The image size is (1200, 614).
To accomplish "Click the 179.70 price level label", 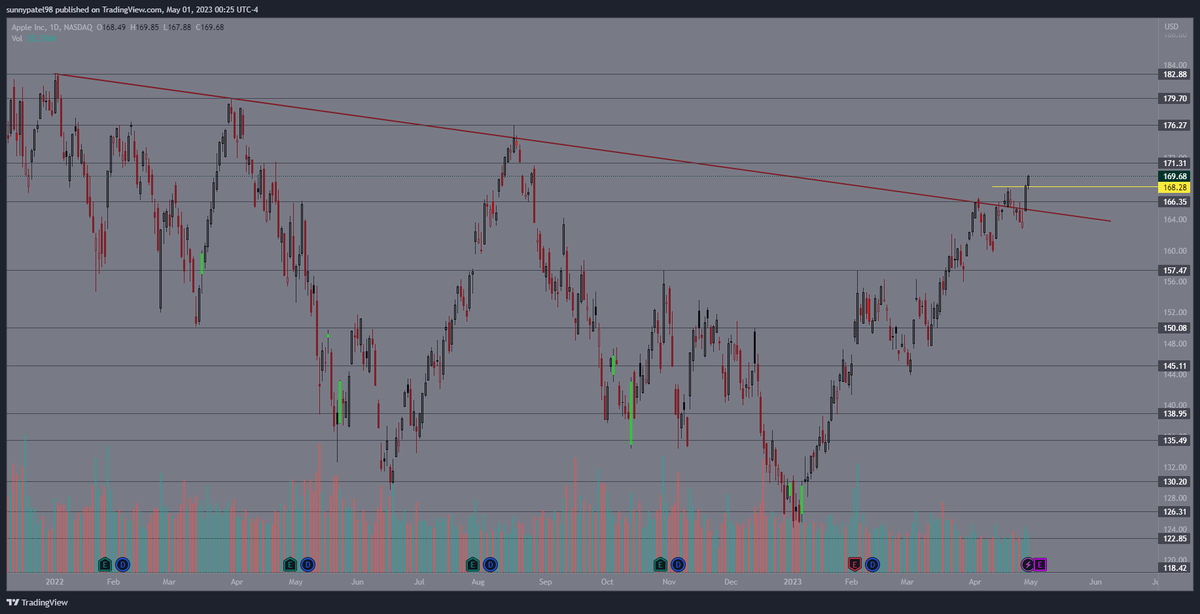I will point(1174,98).
